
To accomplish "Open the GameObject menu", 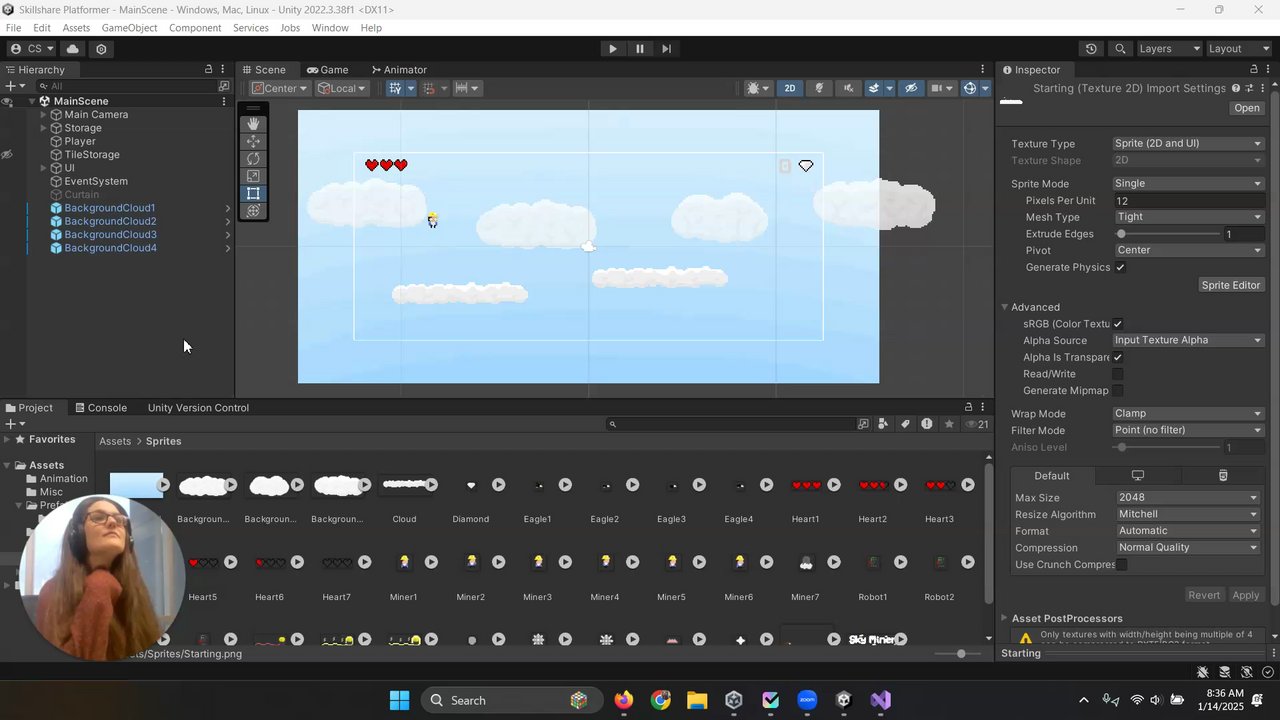I will (129, 28).
